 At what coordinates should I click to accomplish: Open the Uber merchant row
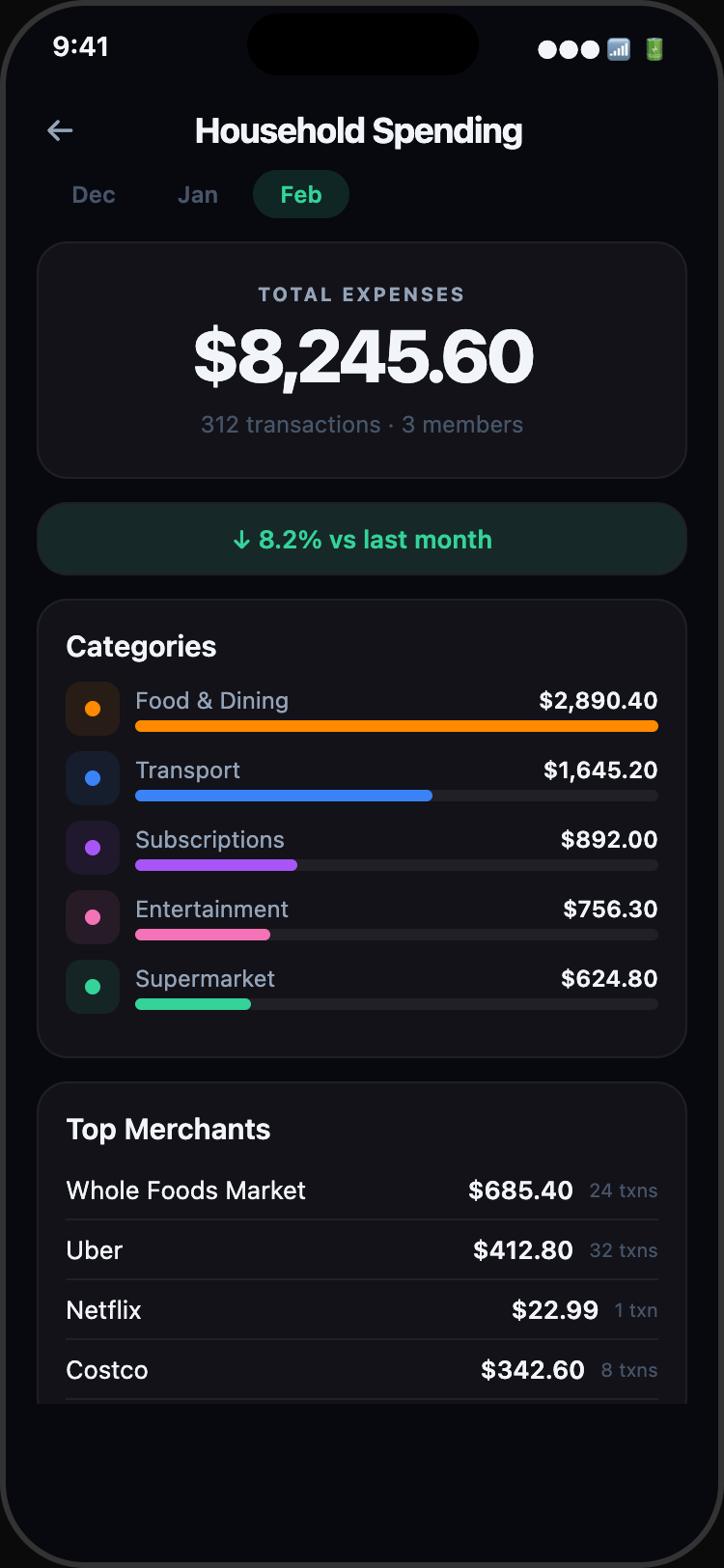[x=362, y=1250]
